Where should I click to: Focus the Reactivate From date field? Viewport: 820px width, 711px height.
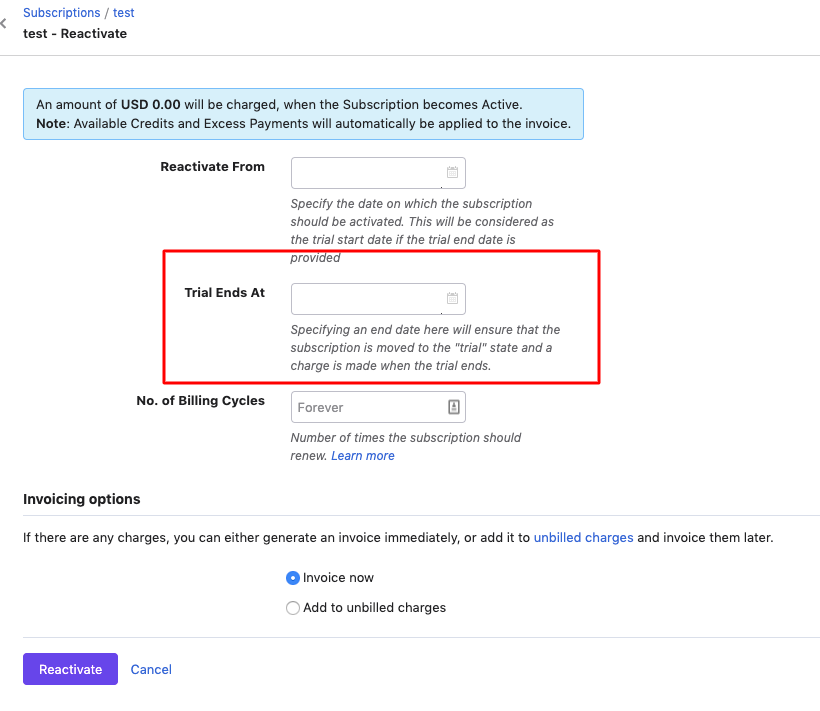(366, 172)
